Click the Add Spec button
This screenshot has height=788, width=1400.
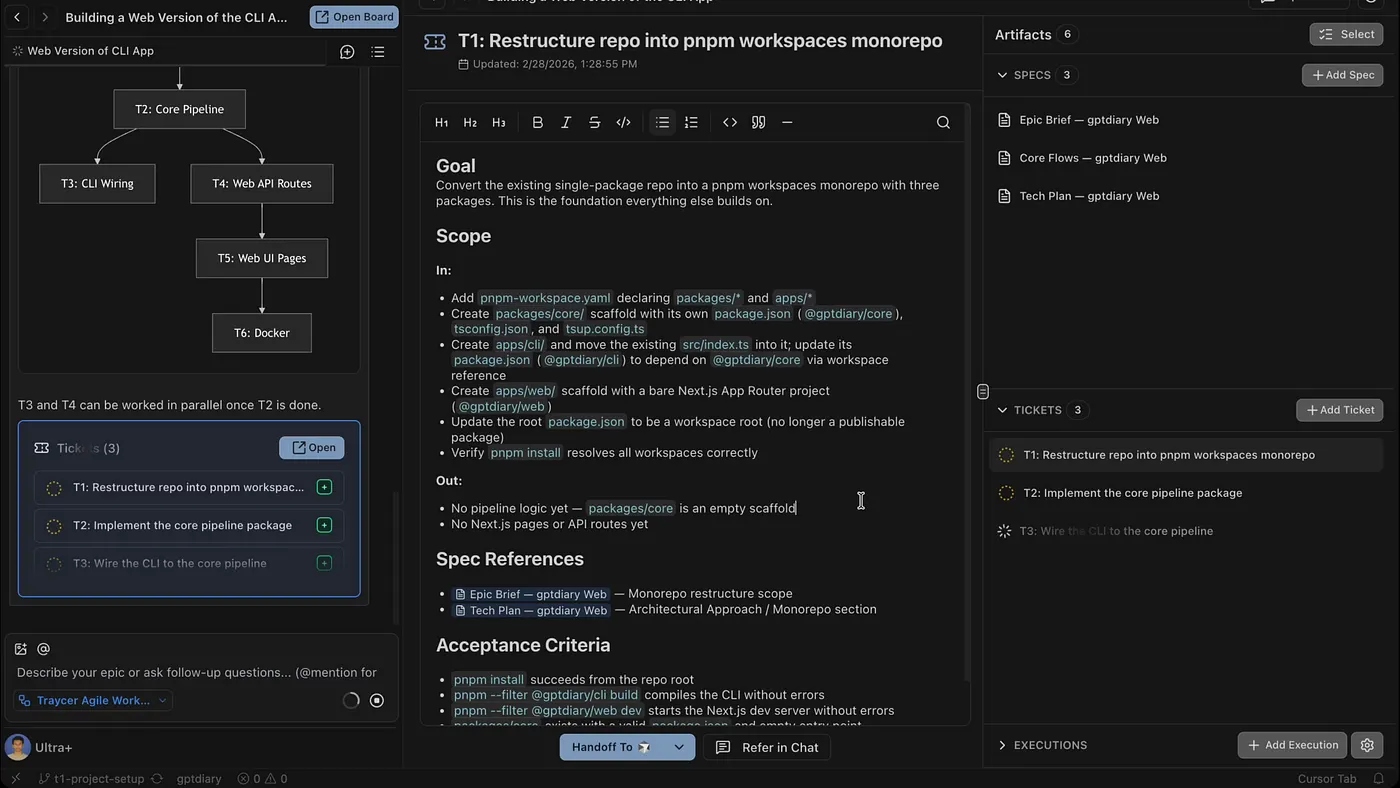coord(1342,75)
